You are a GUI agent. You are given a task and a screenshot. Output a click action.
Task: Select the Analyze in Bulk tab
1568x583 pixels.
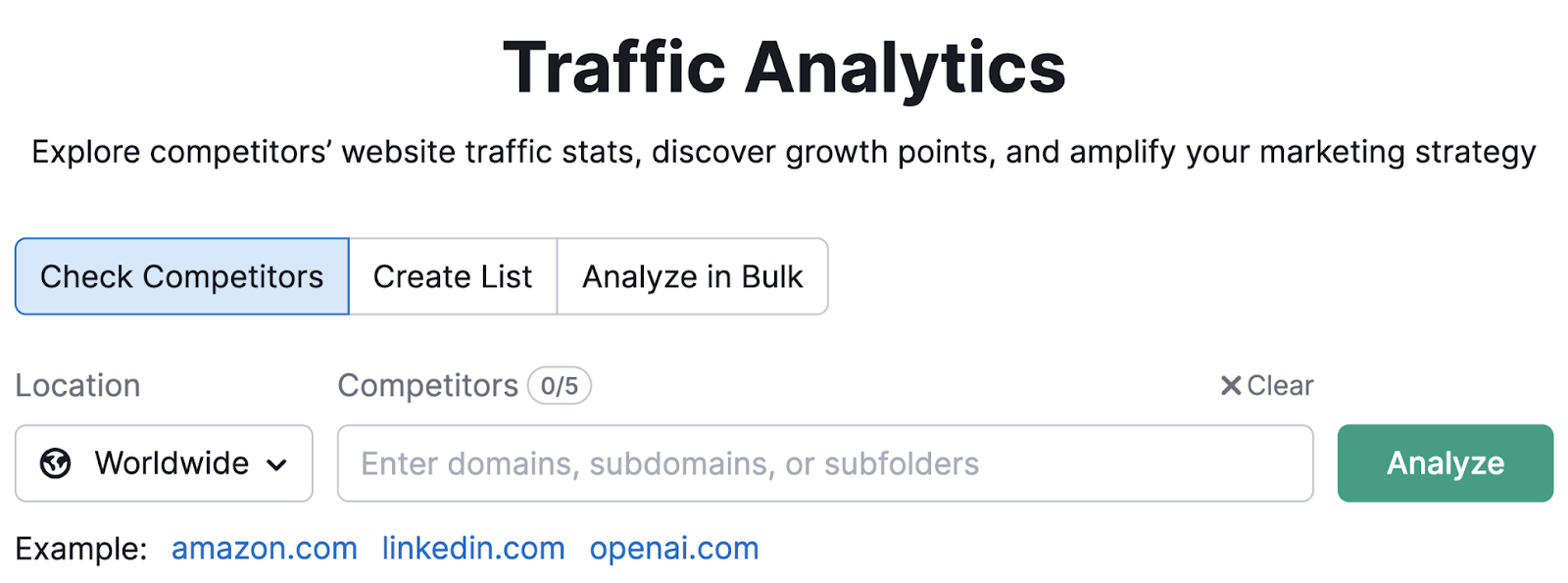coord(693,276)
